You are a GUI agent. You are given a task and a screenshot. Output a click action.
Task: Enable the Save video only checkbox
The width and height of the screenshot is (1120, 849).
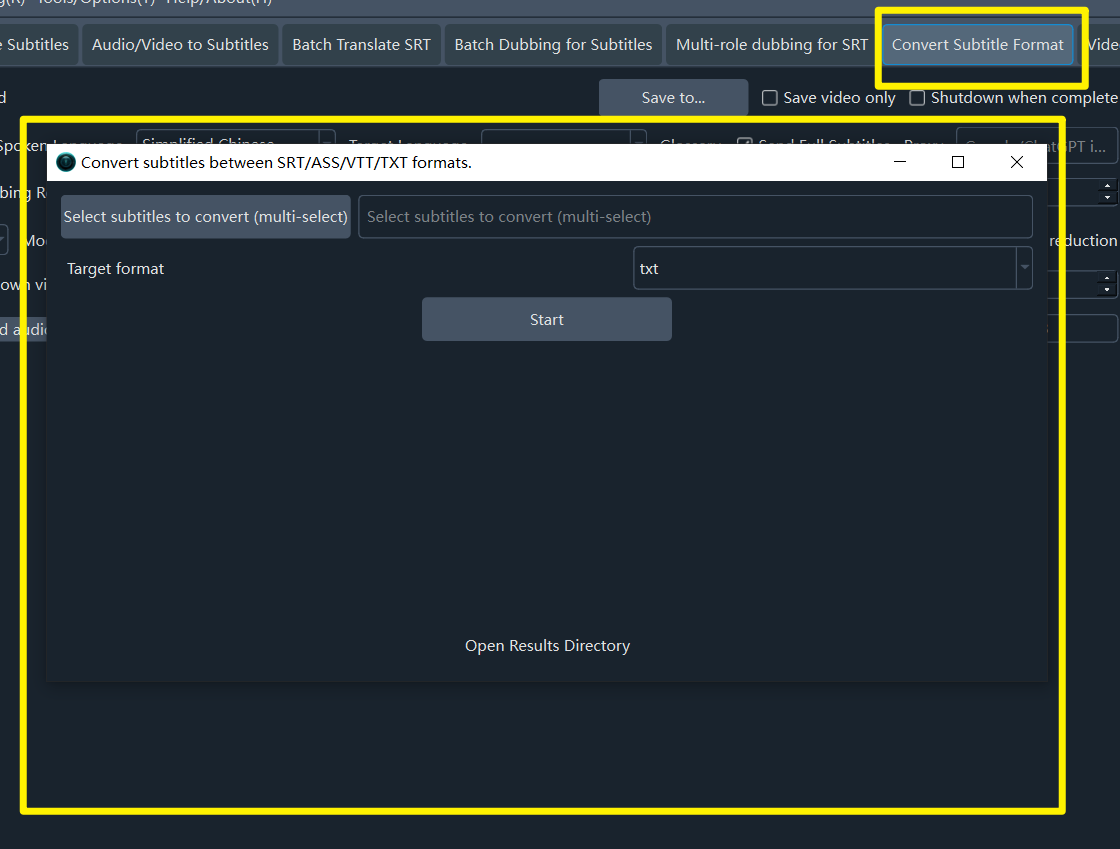770,98
